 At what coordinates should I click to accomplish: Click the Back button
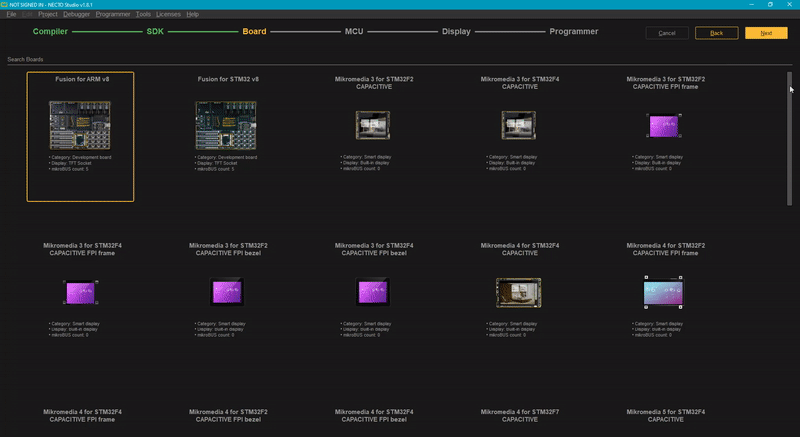click(716, 33)
